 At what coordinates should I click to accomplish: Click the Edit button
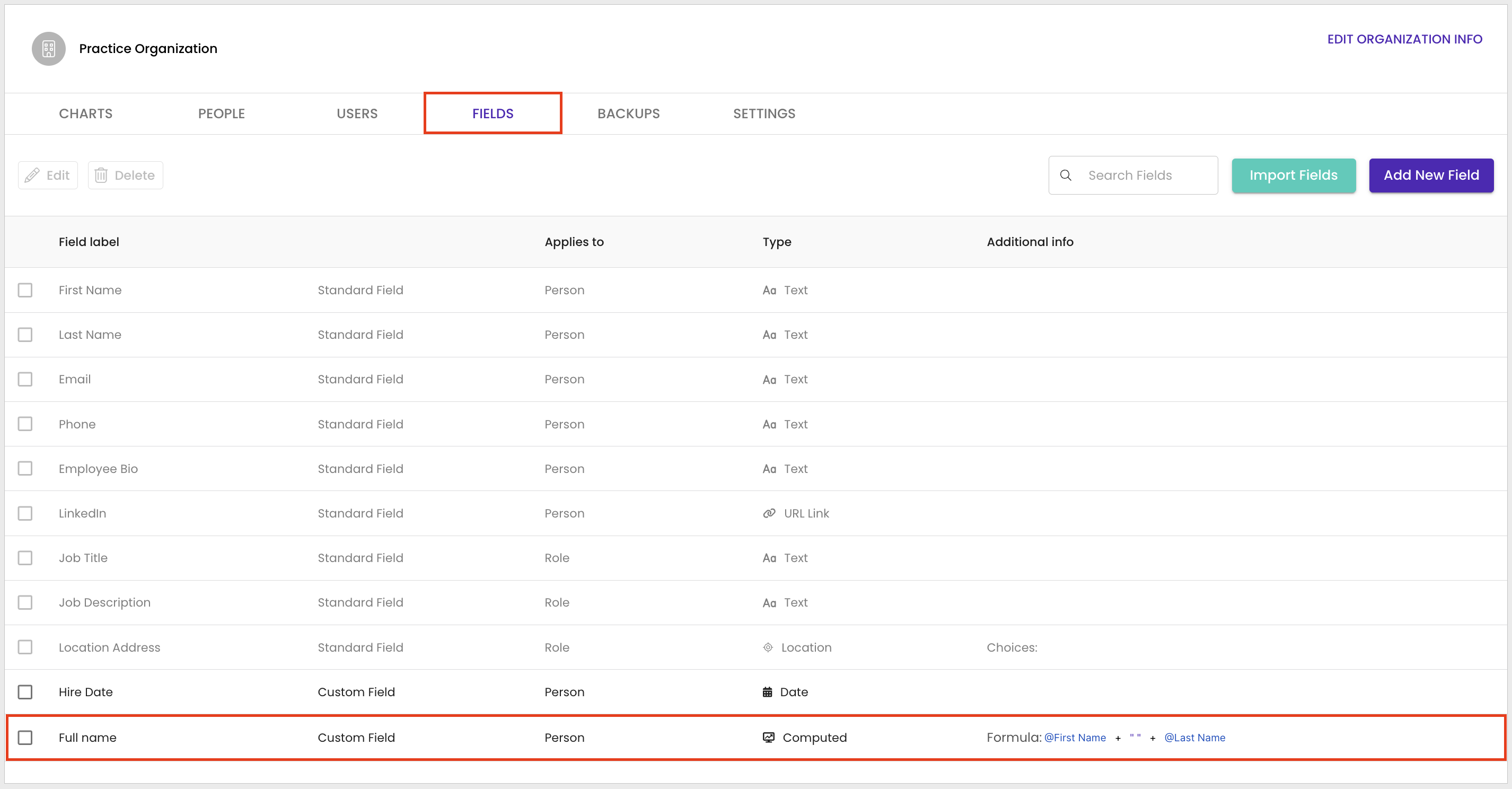tap(48, 175)
